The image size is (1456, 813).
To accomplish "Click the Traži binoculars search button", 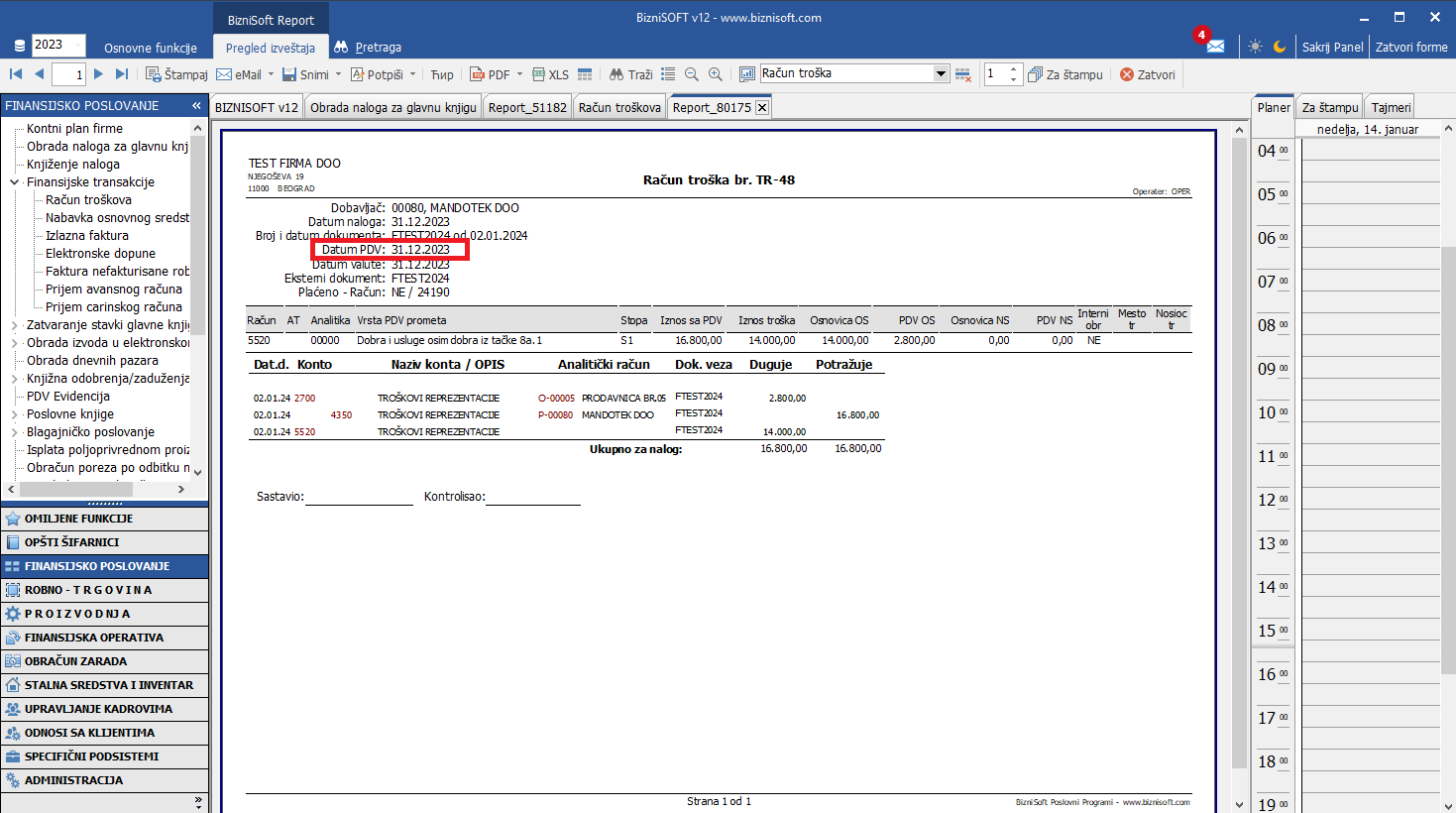I will pos(630,74).
